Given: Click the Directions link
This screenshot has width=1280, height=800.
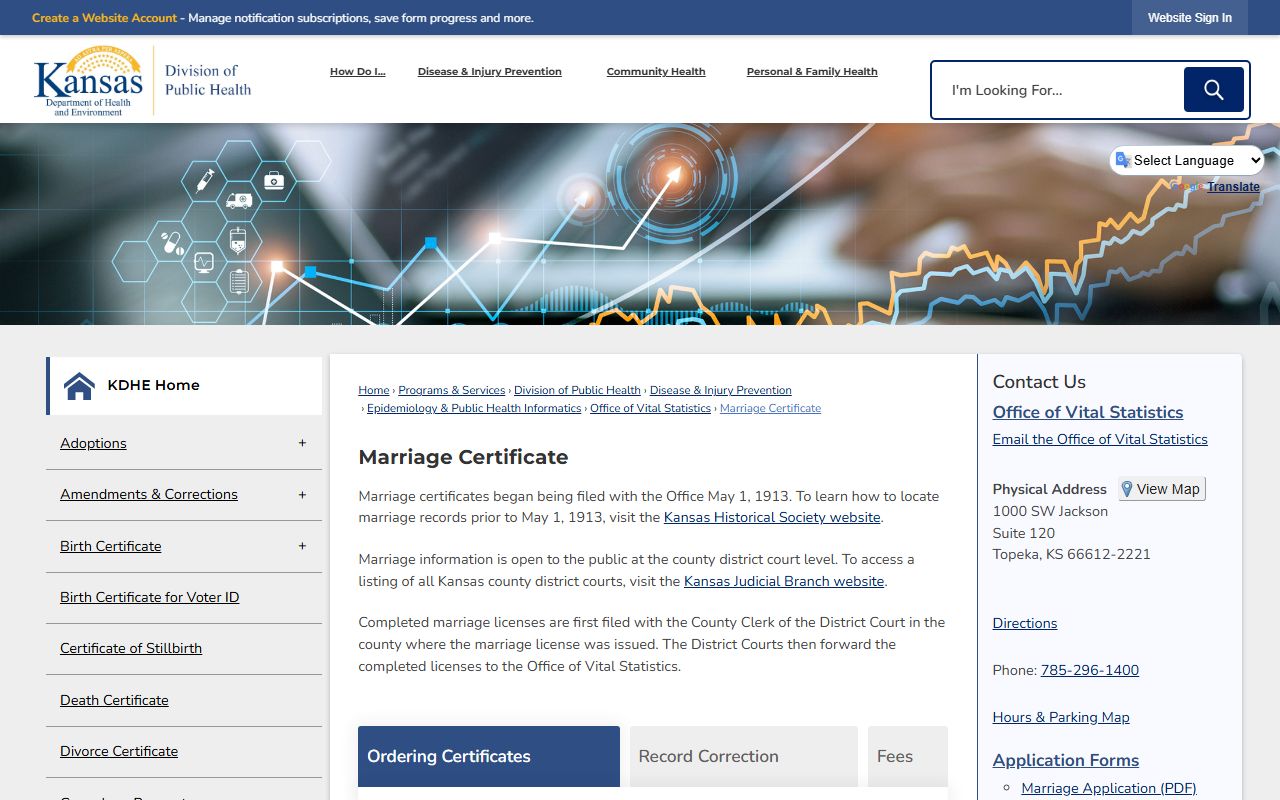Looking at the screenshot, I should point(1025,623).
